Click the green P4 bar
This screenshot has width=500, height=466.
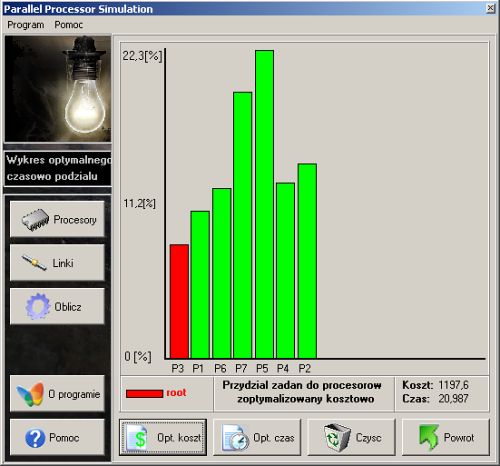[x=285, y=271]
